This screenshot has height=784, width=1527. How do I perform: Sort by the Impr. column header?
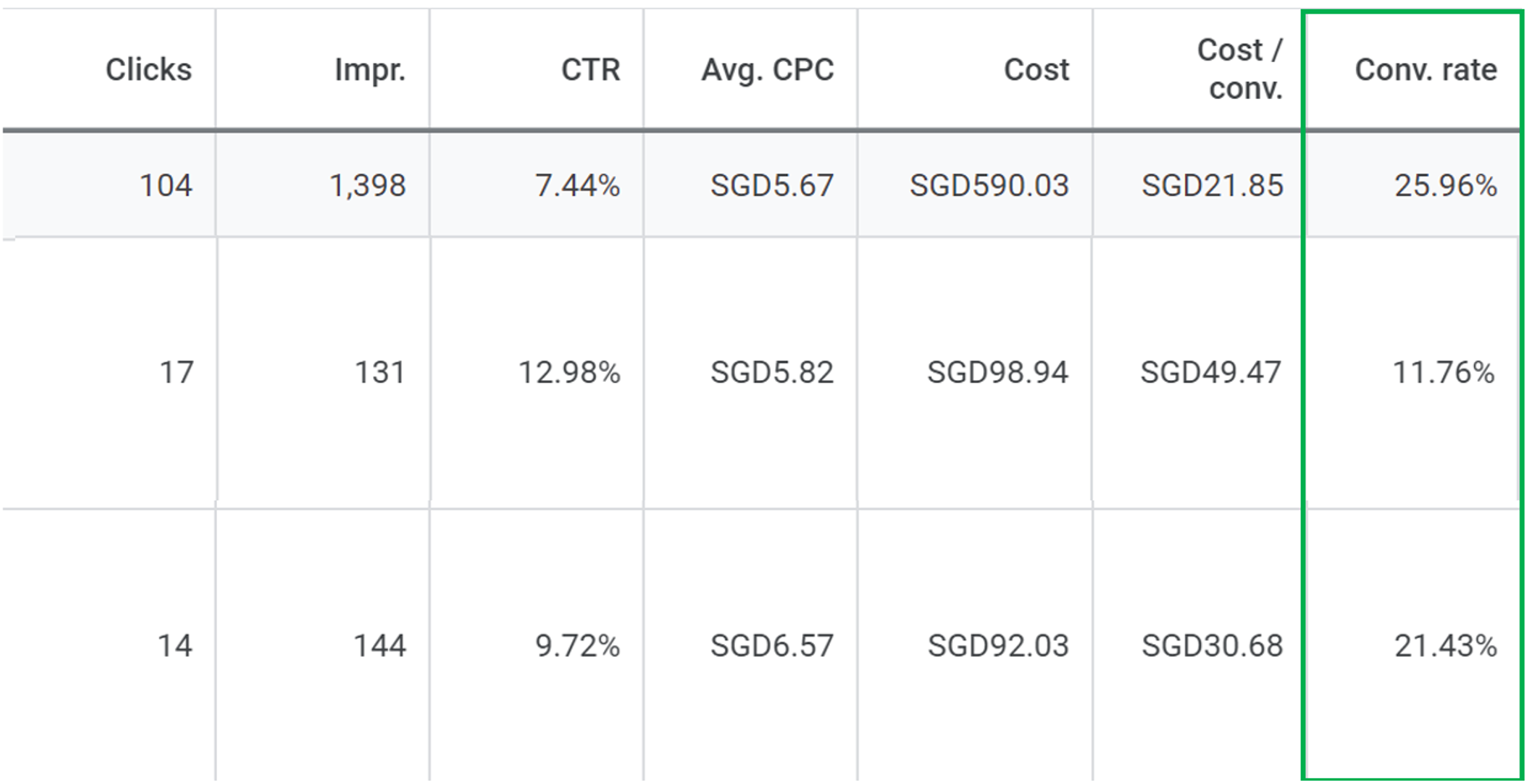tap(370, 70)
